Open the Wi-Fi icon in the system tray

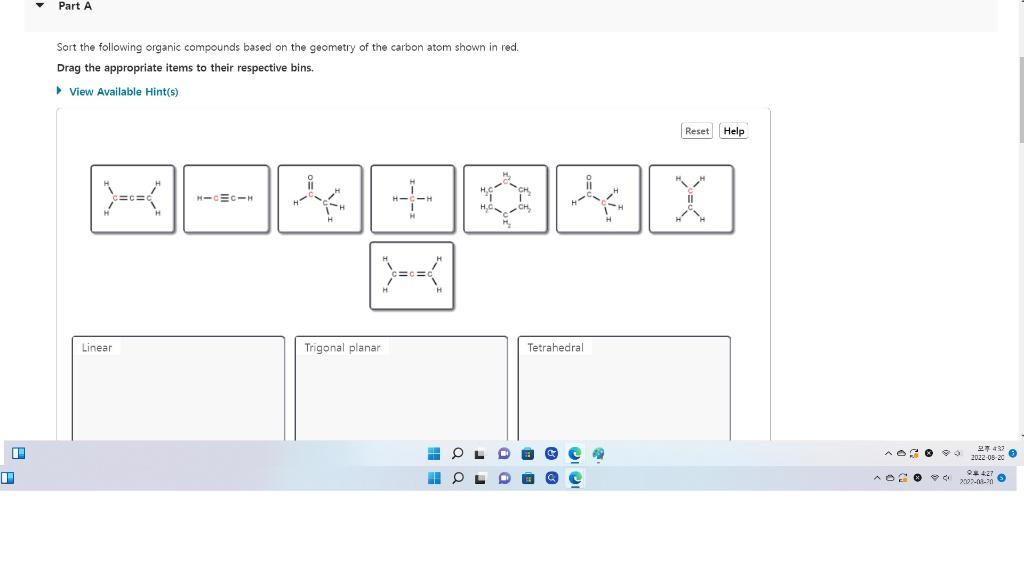click(946, 453)
